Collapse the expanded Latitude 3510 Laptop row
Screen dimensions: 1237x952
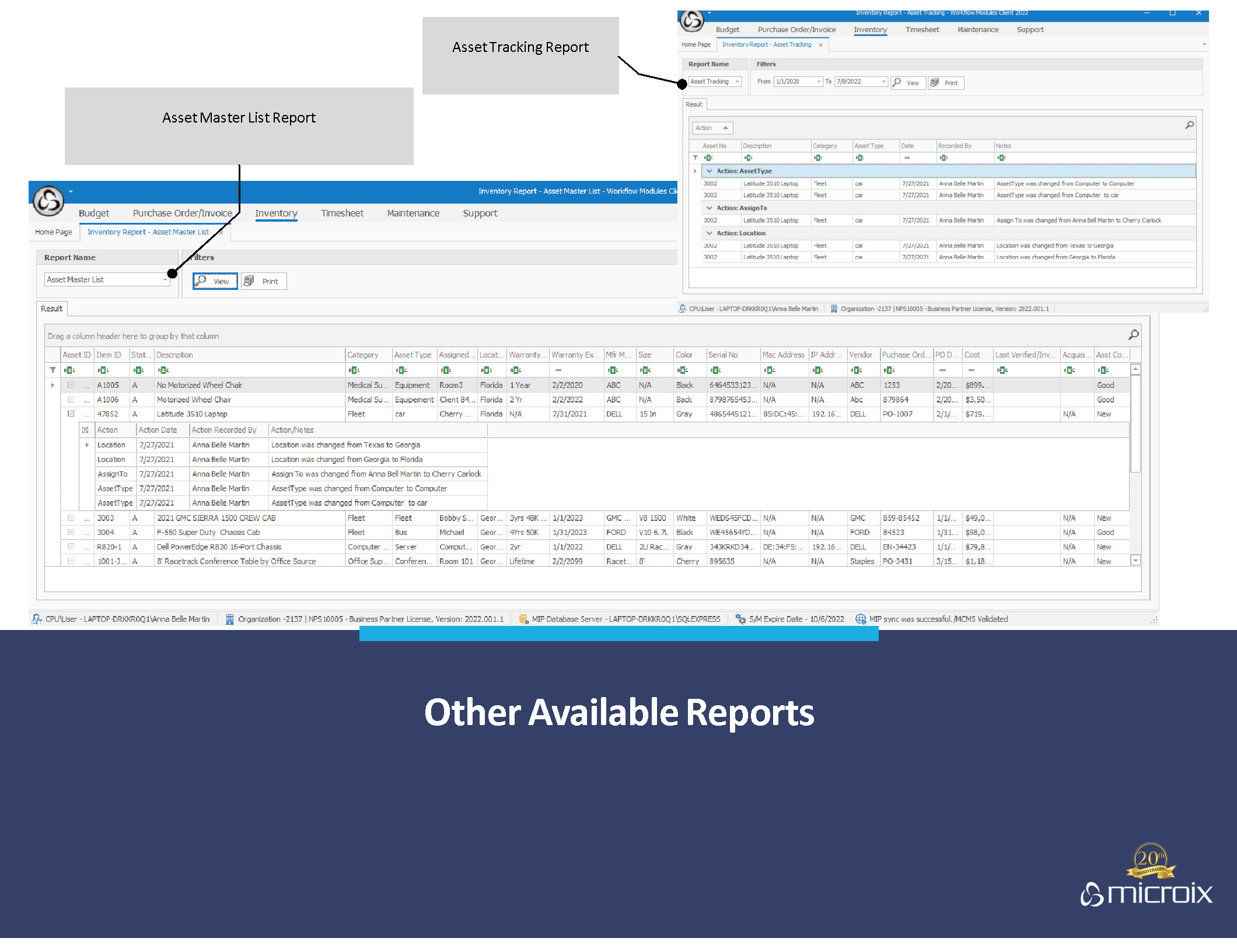(x=71, y=414)
